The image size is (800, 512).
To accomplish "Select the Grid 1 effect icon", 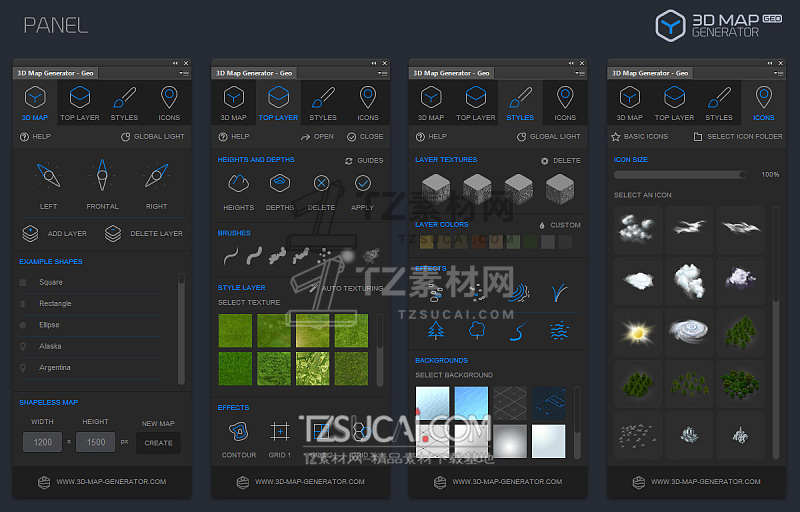I will coord(280,431).
